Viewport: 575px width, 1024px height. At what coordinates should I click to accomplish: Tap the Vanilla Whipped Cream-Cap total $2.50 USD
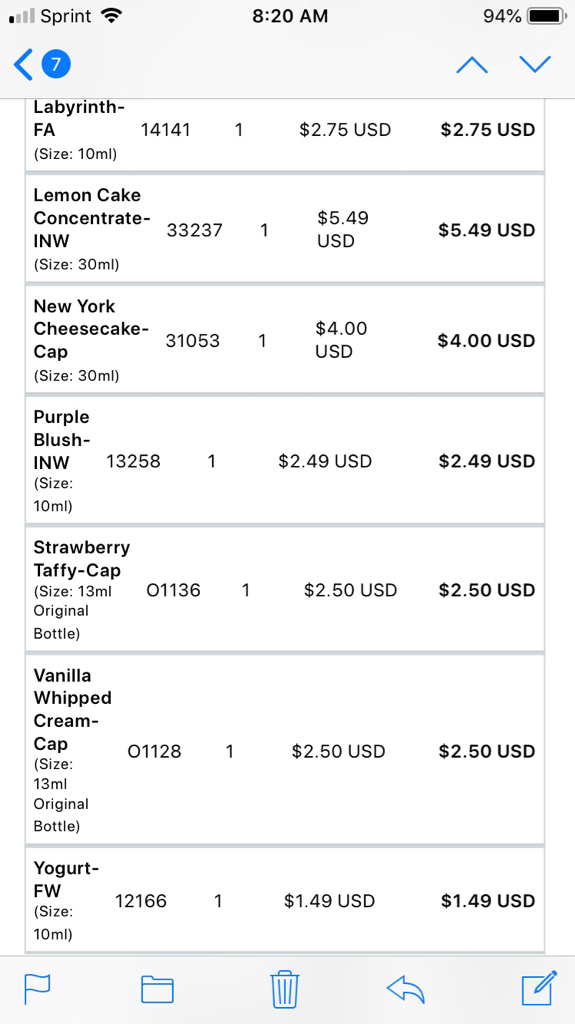487,751
